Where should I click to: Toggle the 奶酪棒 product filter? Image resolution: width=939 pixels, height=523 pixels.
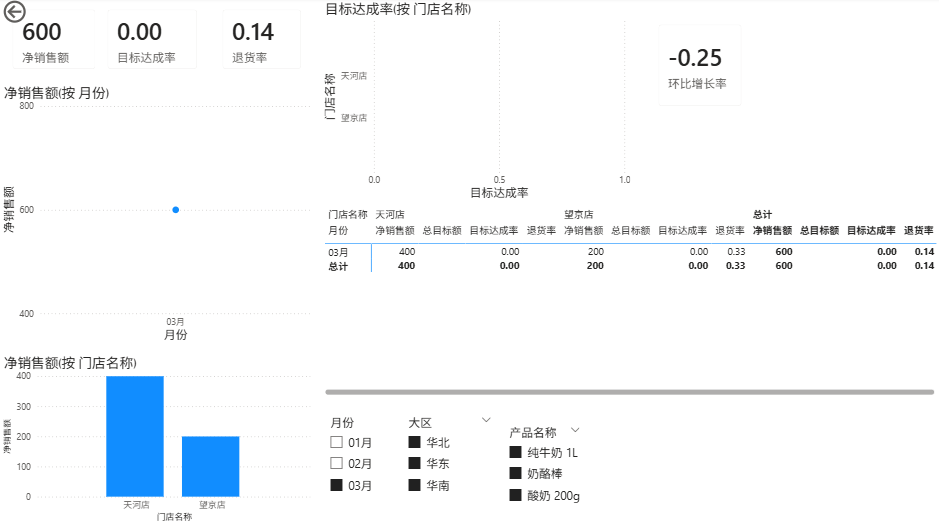516,474
